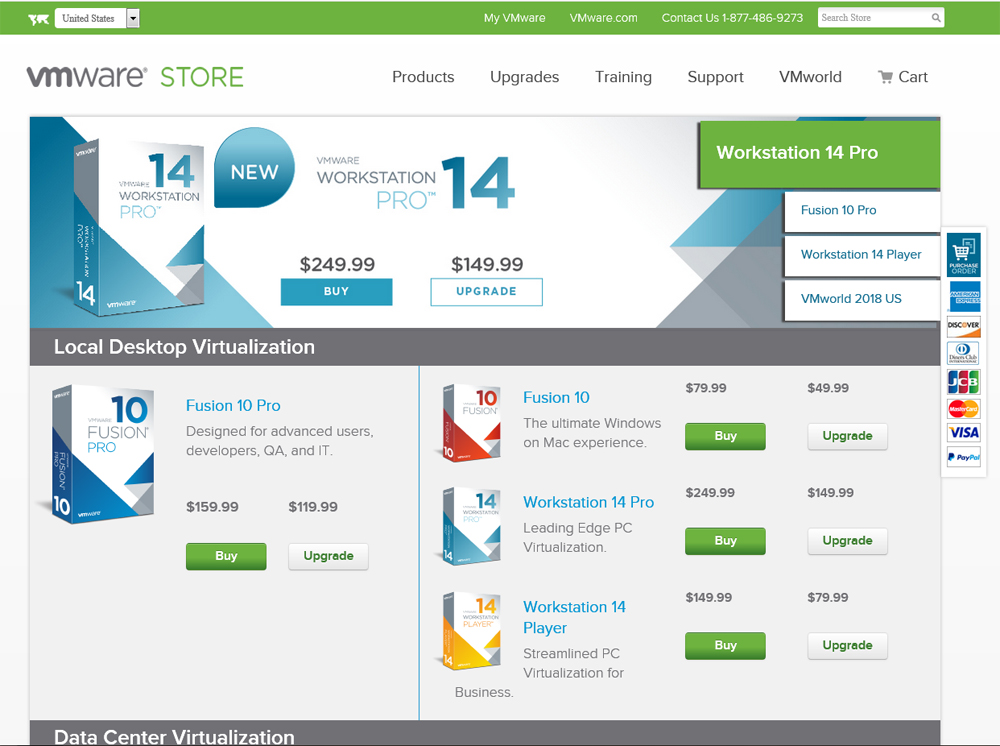
Task: Click the $79.99 Fusion 10 price
Action: pos(706,388)
